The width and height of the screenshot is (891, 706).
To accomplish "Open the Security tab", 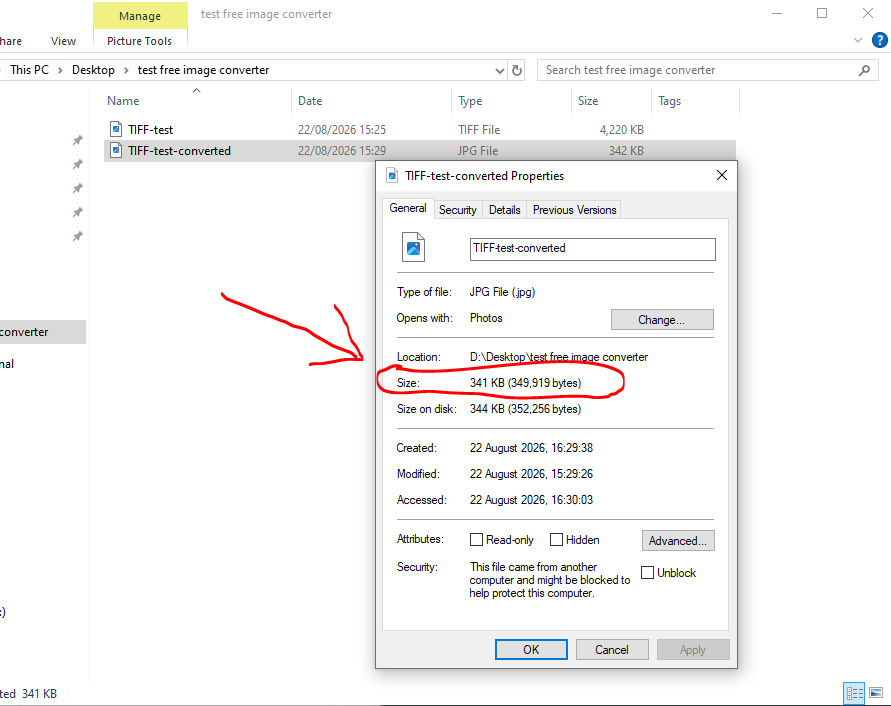I will (457, 210).
